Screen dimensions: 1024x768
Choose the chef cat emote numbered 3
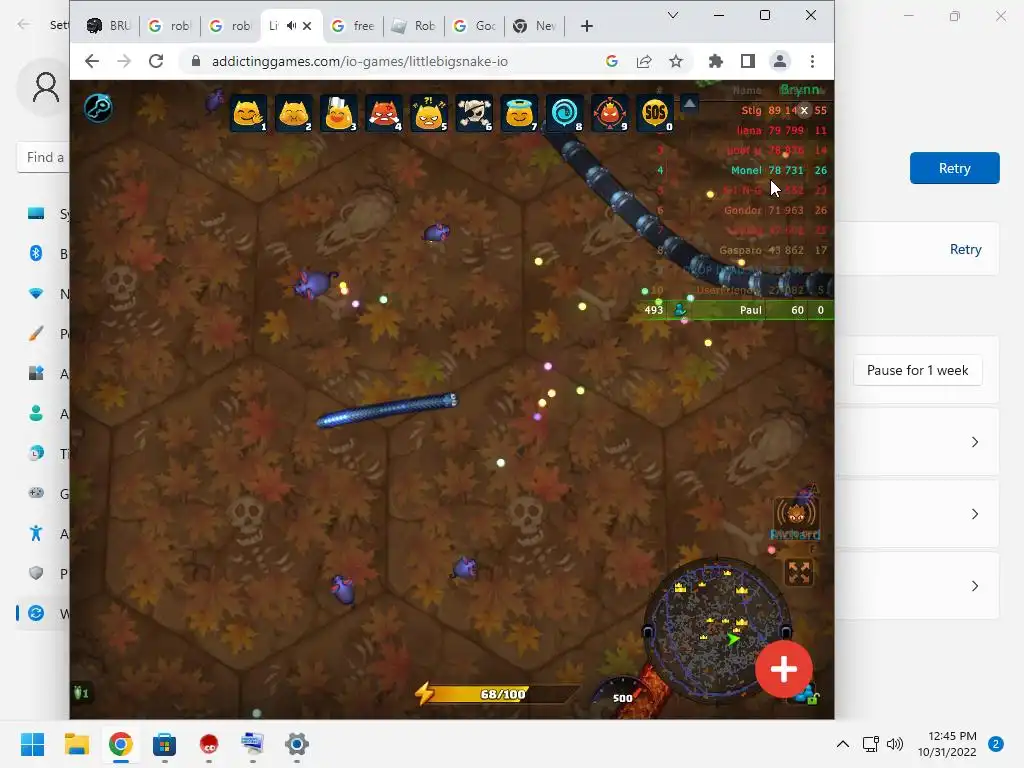tap(339, 114)
